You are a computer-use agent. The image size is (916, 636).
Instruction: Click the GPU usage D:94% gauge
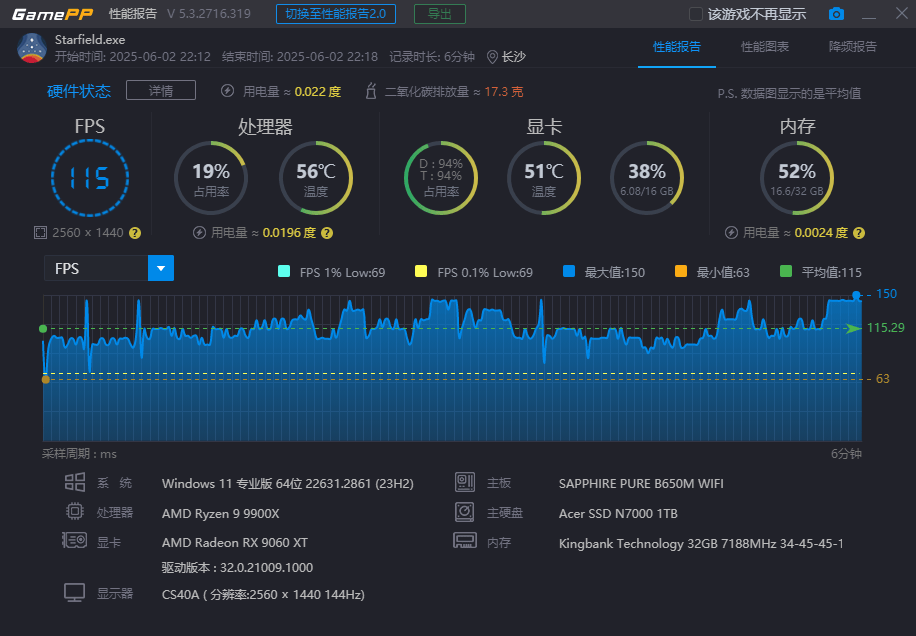pos(441,178)
